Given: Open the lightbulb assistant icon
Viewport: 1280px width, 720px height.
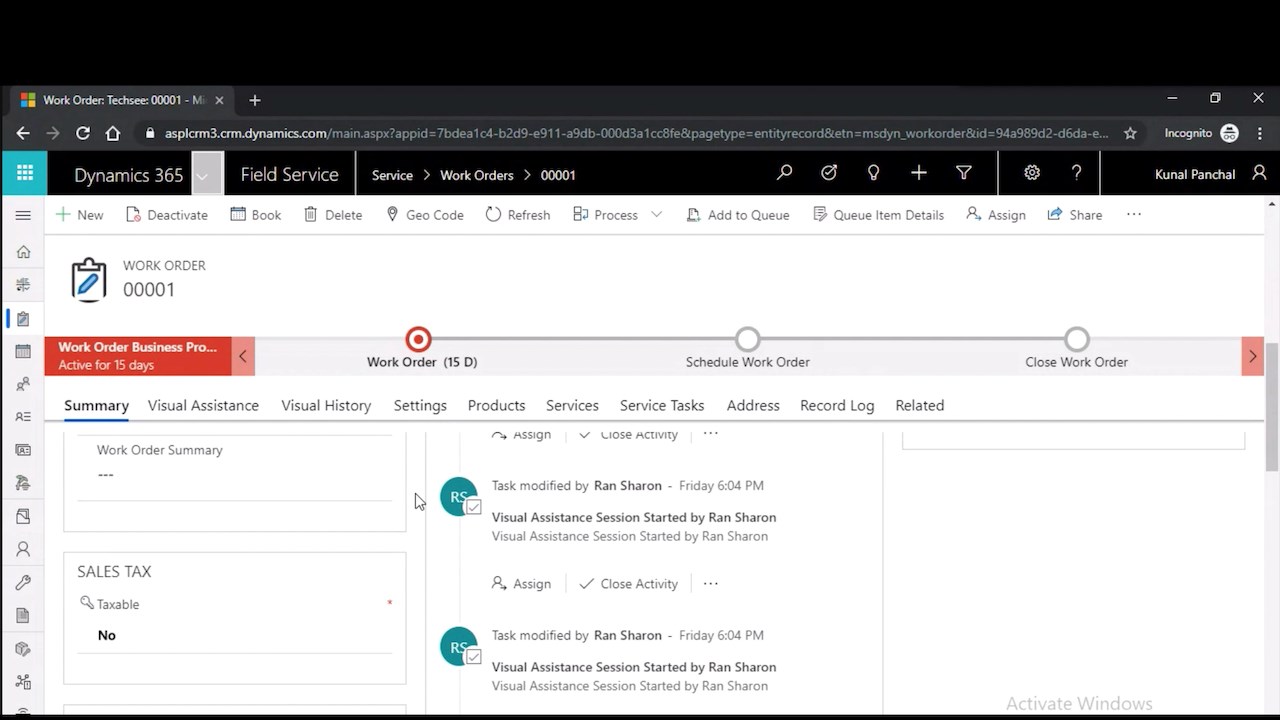Looking at the screenshot, I should coord(873,173).
